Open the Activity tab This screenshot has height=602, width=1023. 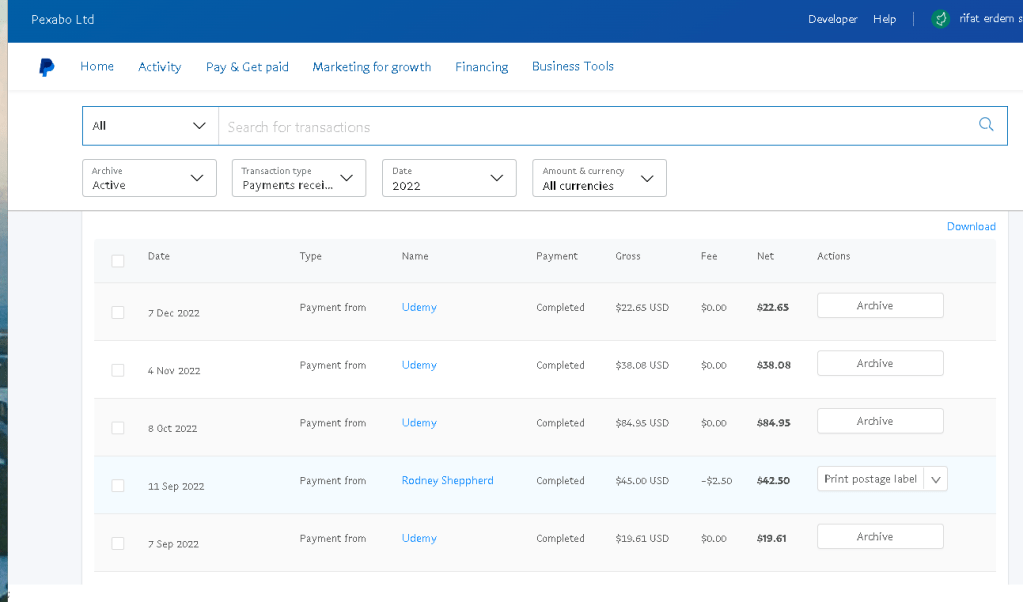(x=160, y=67)
